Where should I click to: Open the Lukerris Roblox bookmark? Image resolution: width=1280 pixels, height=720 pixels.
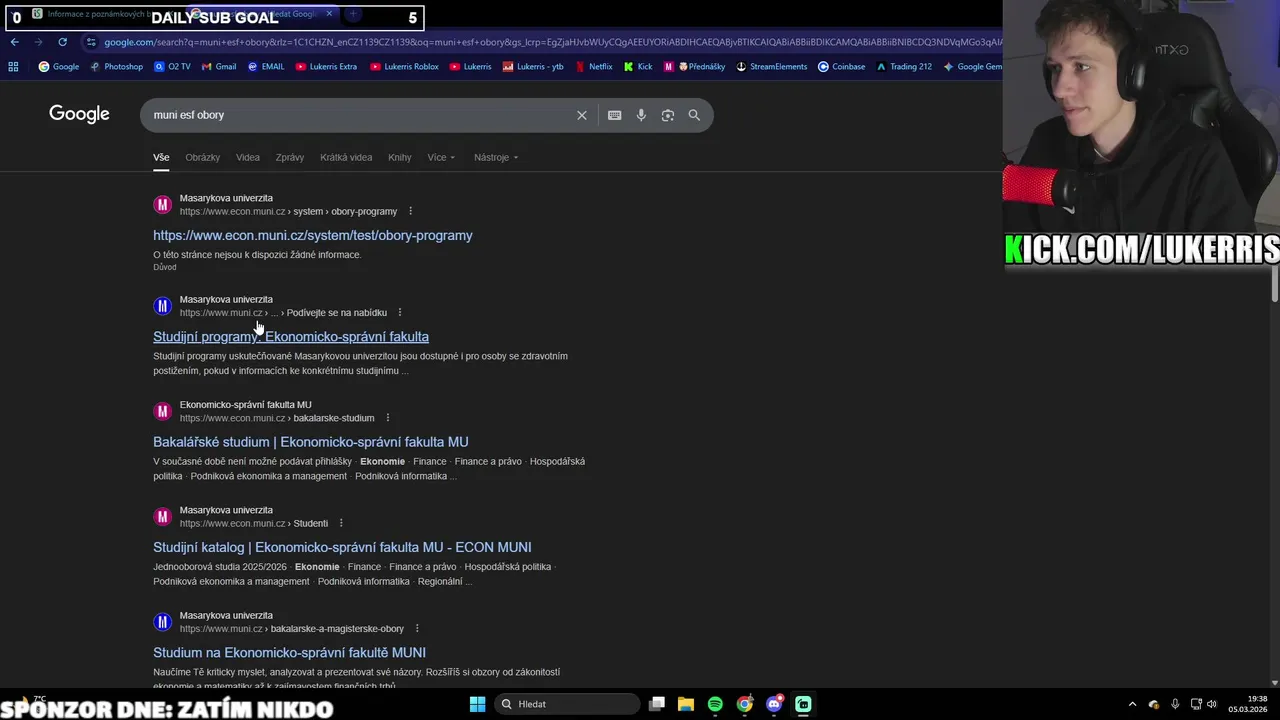(x=404, y=67)
